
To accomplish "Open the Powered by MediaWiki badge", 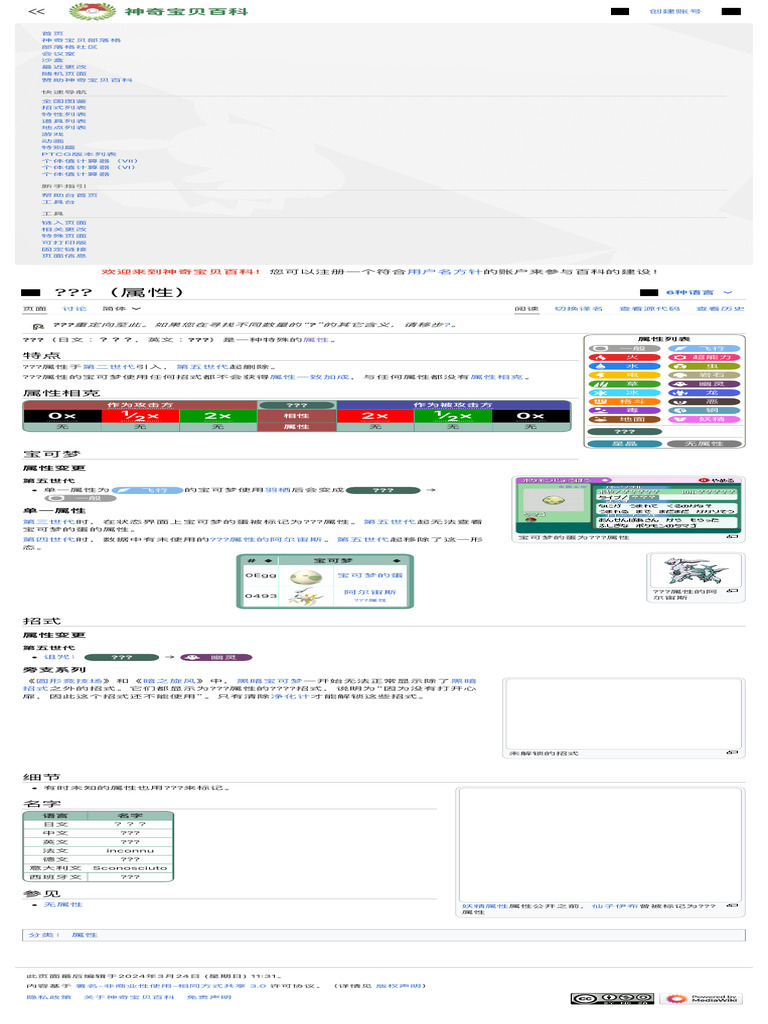I will (x=701, y=999).
